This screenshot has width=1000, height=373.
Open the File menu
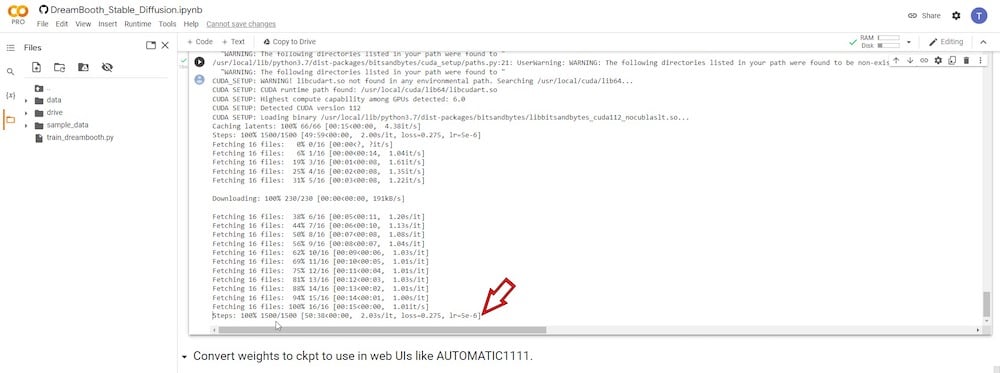(43, 24)
